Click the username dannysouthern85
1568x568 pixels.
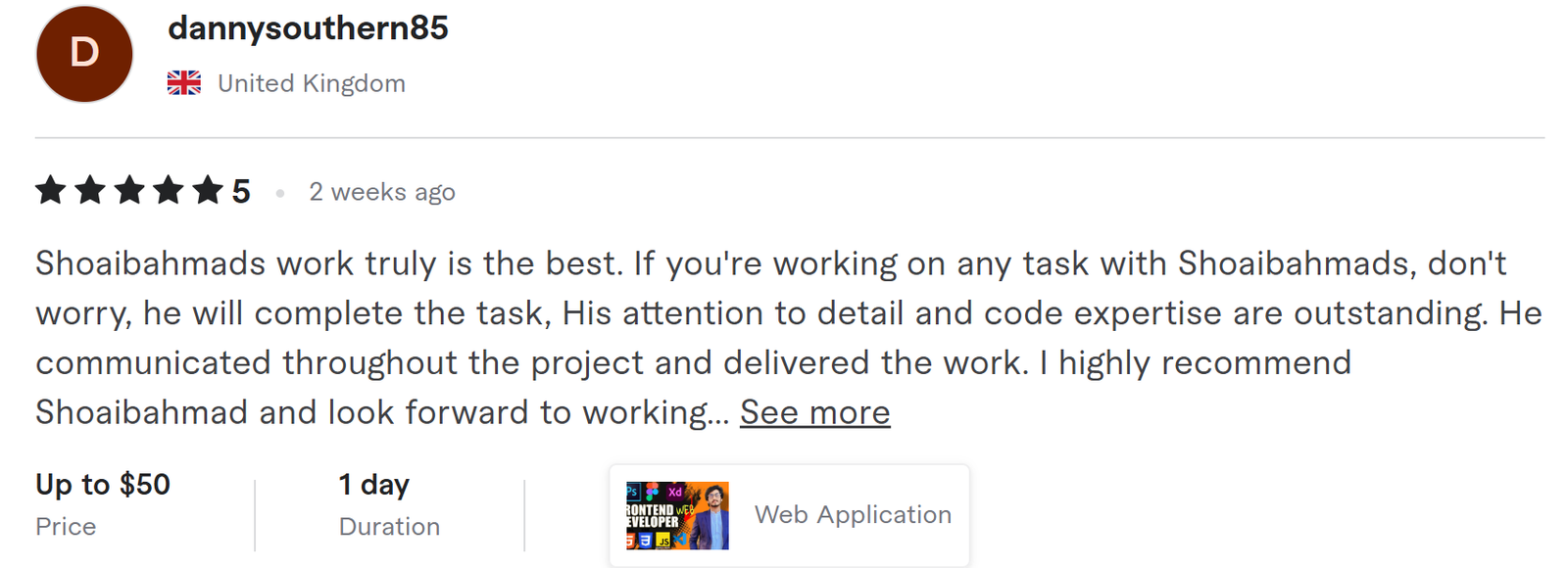pyautogui.click(x=307, y=28)
